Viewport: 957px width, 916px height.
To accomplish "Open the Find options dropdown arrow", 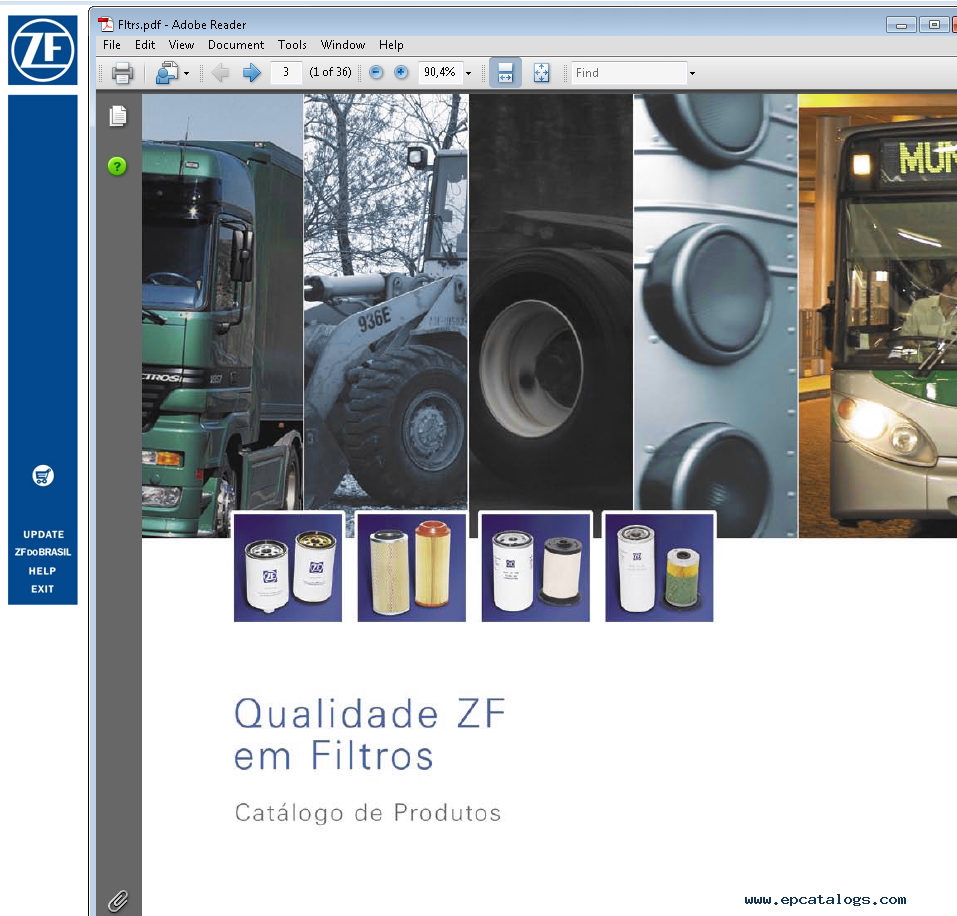I will [692, 73].
